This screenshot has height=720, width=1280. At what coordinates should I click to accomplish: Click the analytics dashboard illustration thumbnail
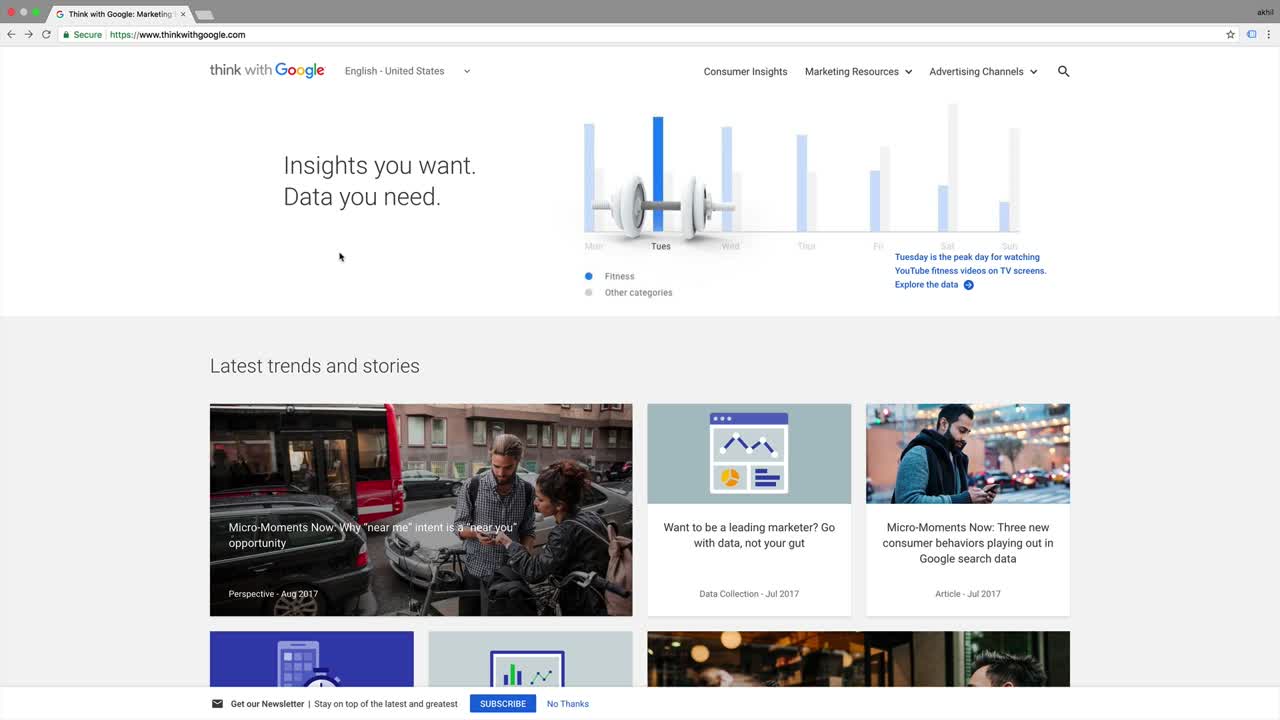tap(749, 454)
